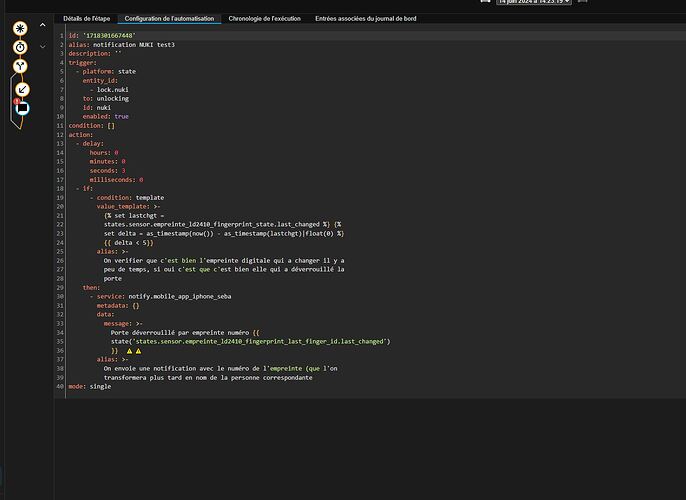This screenshot has width=686, height=500.
Task: Open the Détails de l'étape tab
Action: [87, 19]
